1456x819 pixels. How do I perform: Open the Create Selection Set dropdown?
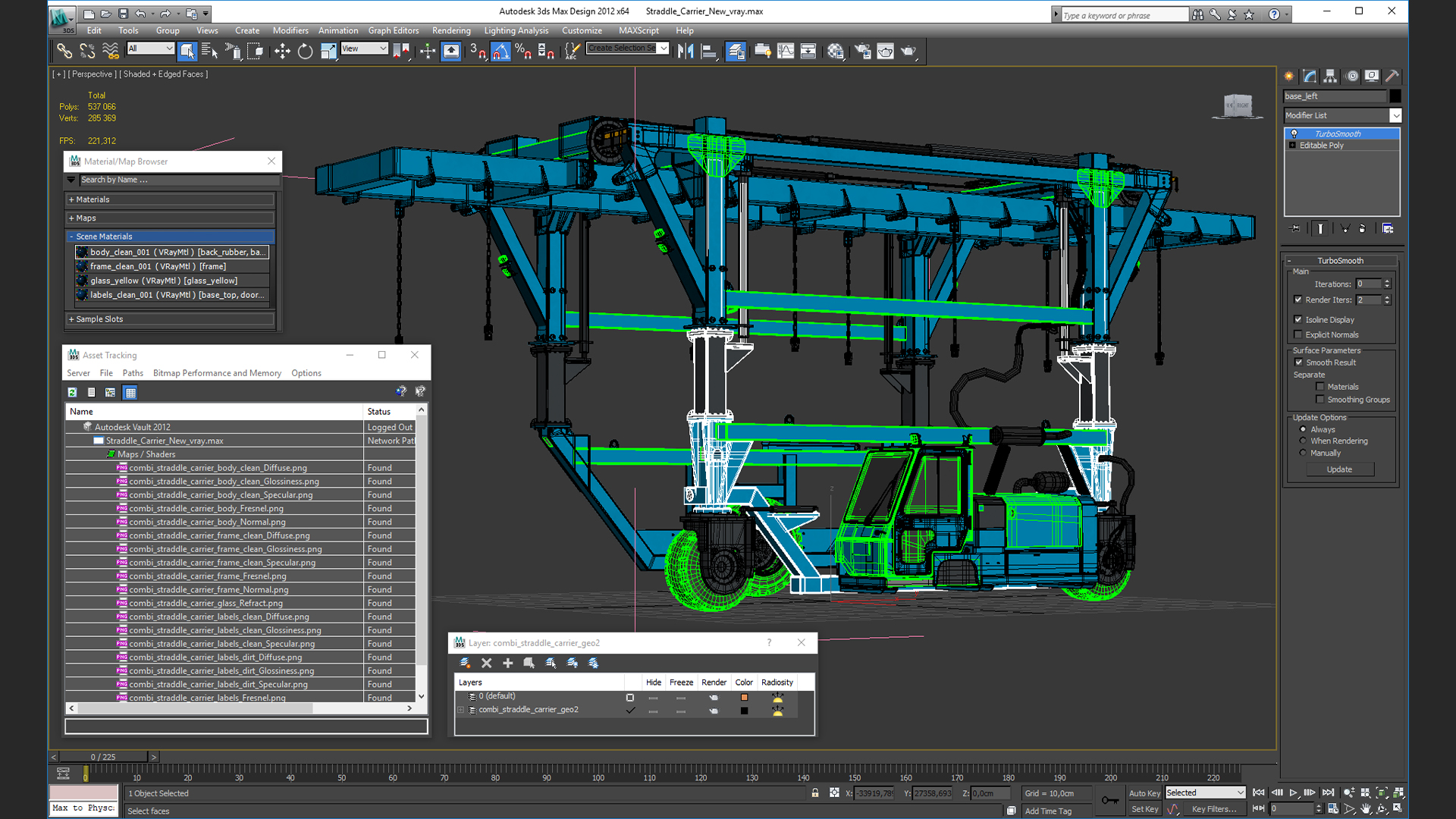663,49
